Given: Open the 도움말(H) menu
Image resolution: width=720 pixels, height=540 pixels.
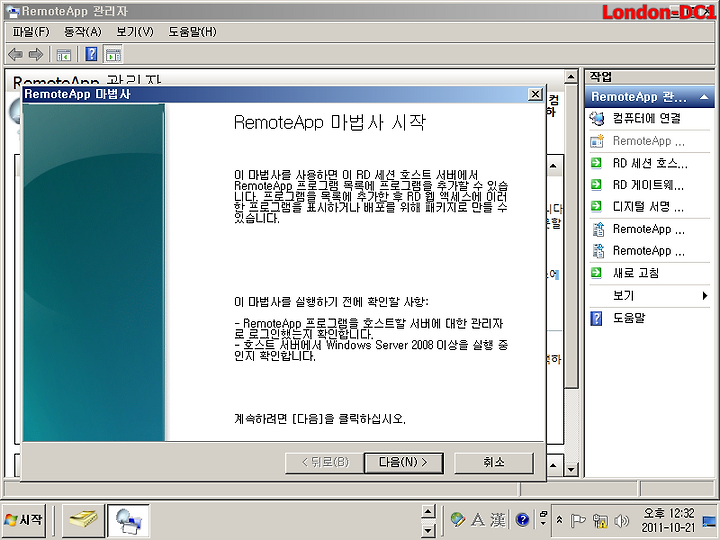Looking at the screenshot, I should click(192, 32).
